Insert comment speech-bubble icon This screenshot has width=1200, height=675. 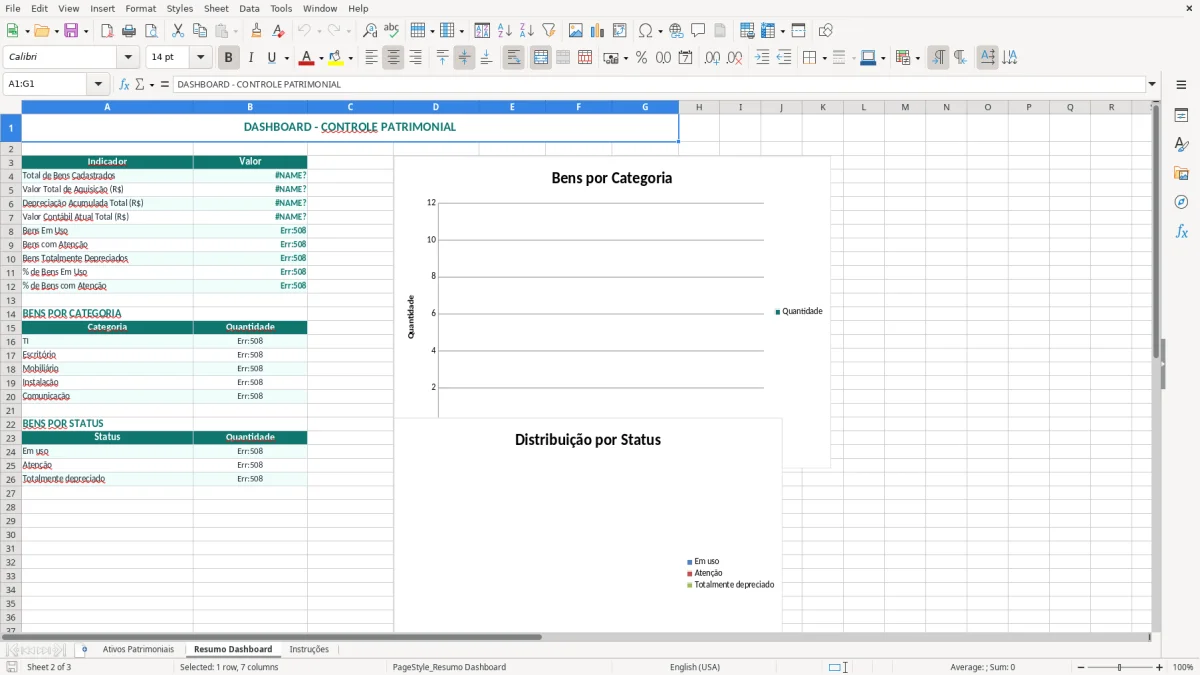pos(698,31)
